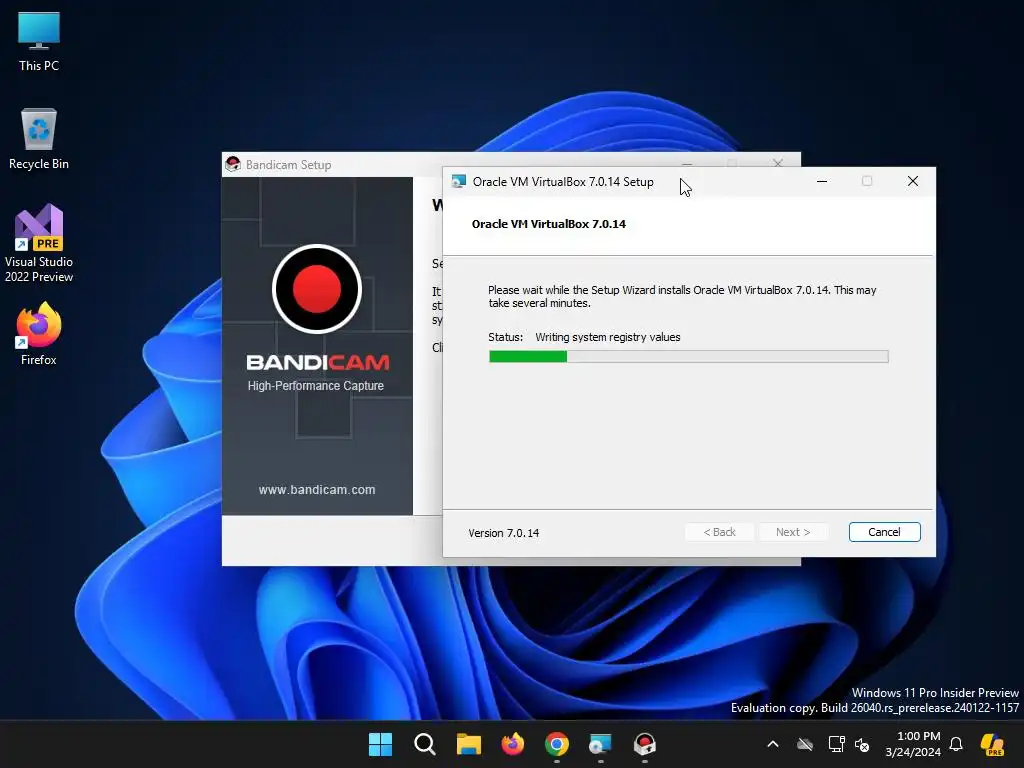Screen dimensions: 1024x768
Task: Select Visual Studio 2022 Preview shortcut
Action: click(39, 244)
